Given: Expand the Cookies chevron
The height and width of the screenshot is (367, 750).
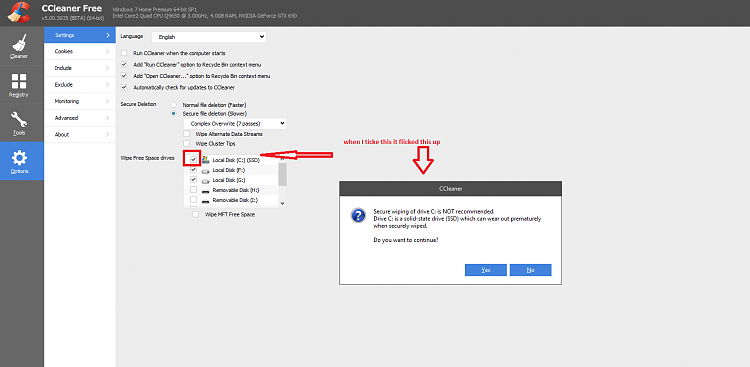Looking at the screenshot, I should (x=107, y=52).
